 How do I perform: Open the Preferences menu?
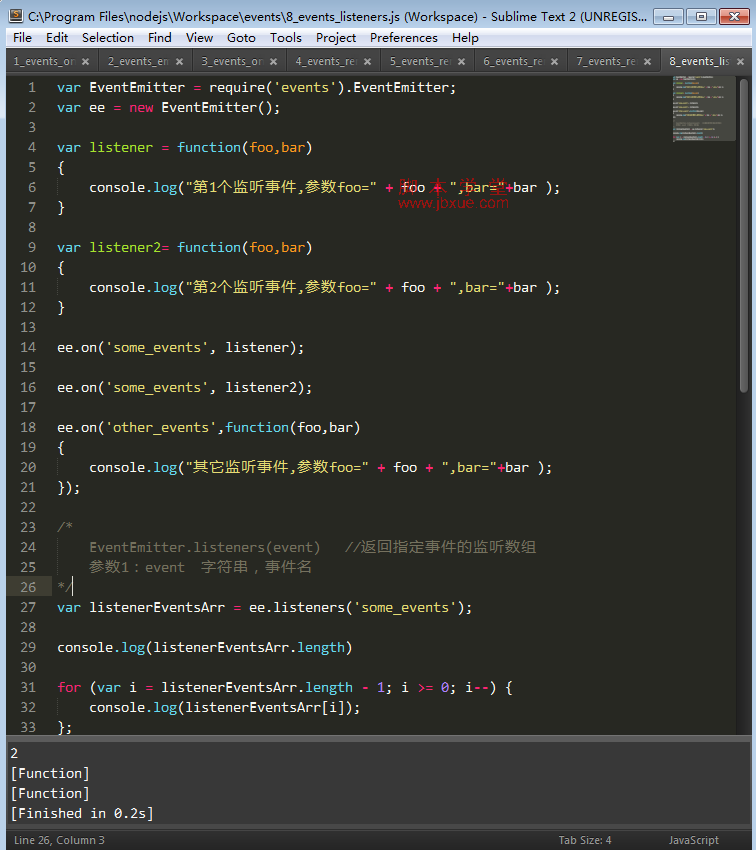pyautogui.click(x=404, y=38)
